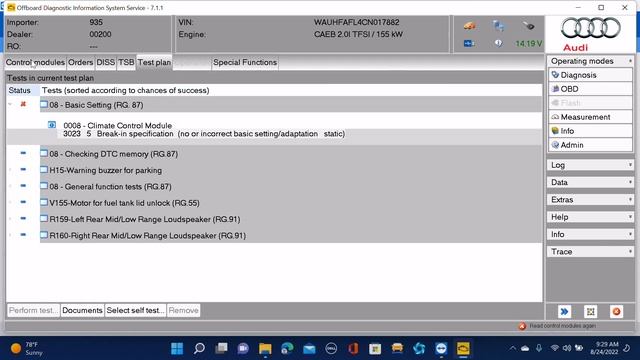Expand the Data panel
Image resolution: width=640 pixels, height=360 pixels.
point(590,182)
